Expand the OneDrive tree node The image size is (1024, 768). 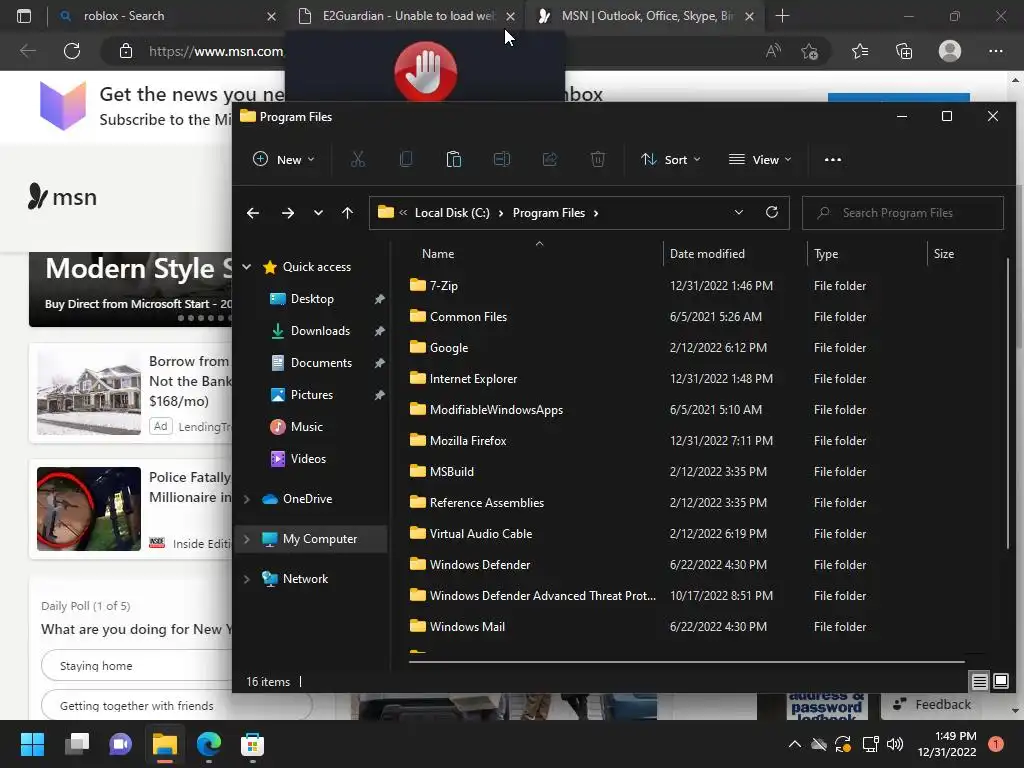click(x=247, y=499)
